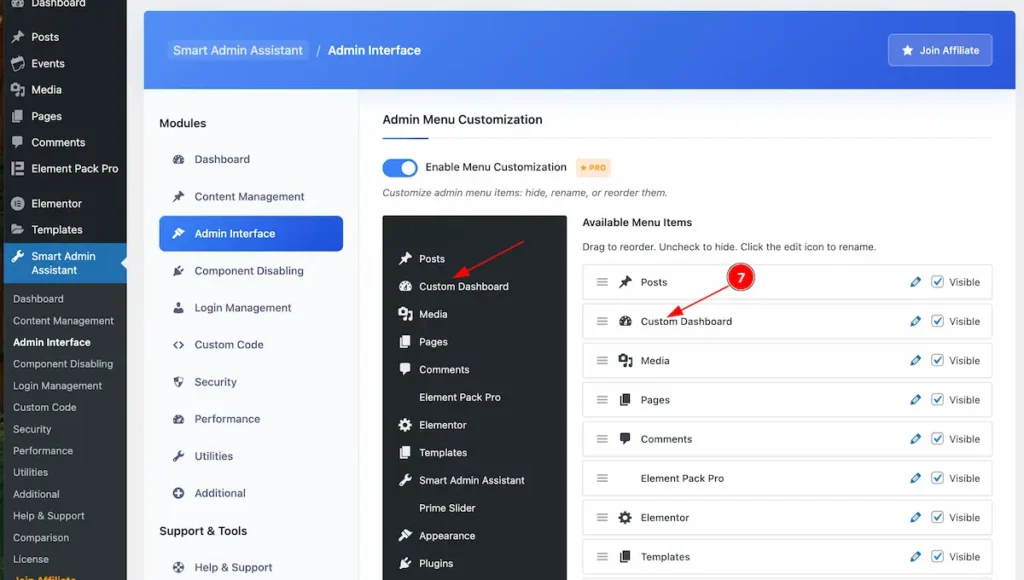This screenshot has height=580, width=1024.
Task: Click the pencil edit icon for Element Pack Pro
Action: [915, 478]
